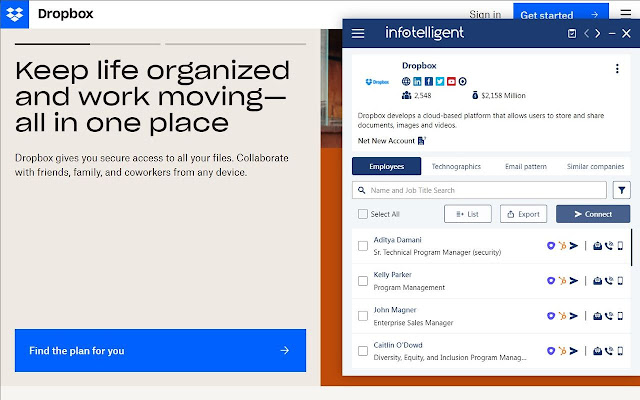
Task: Open the Email pattern tab
Action: (x=526, y=167)
